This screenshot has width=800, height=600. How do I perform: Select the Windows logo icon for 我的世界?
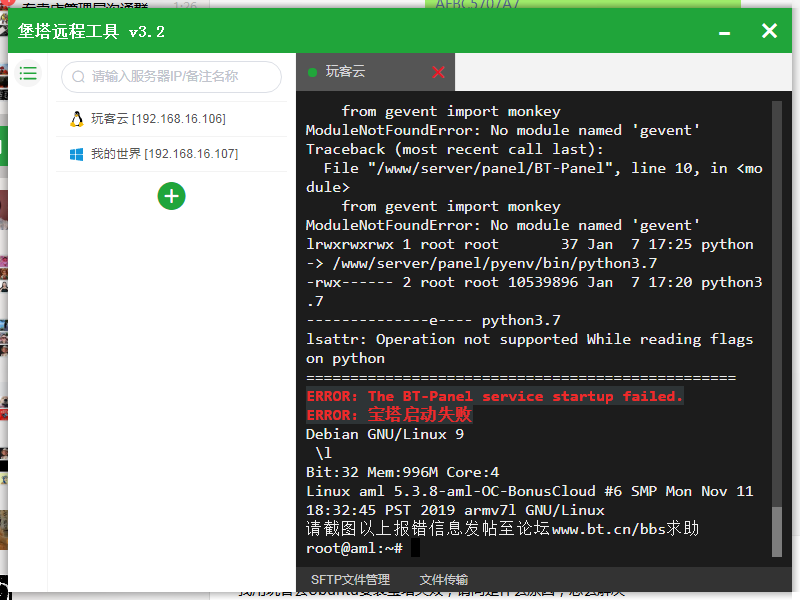tap(77, 154)
